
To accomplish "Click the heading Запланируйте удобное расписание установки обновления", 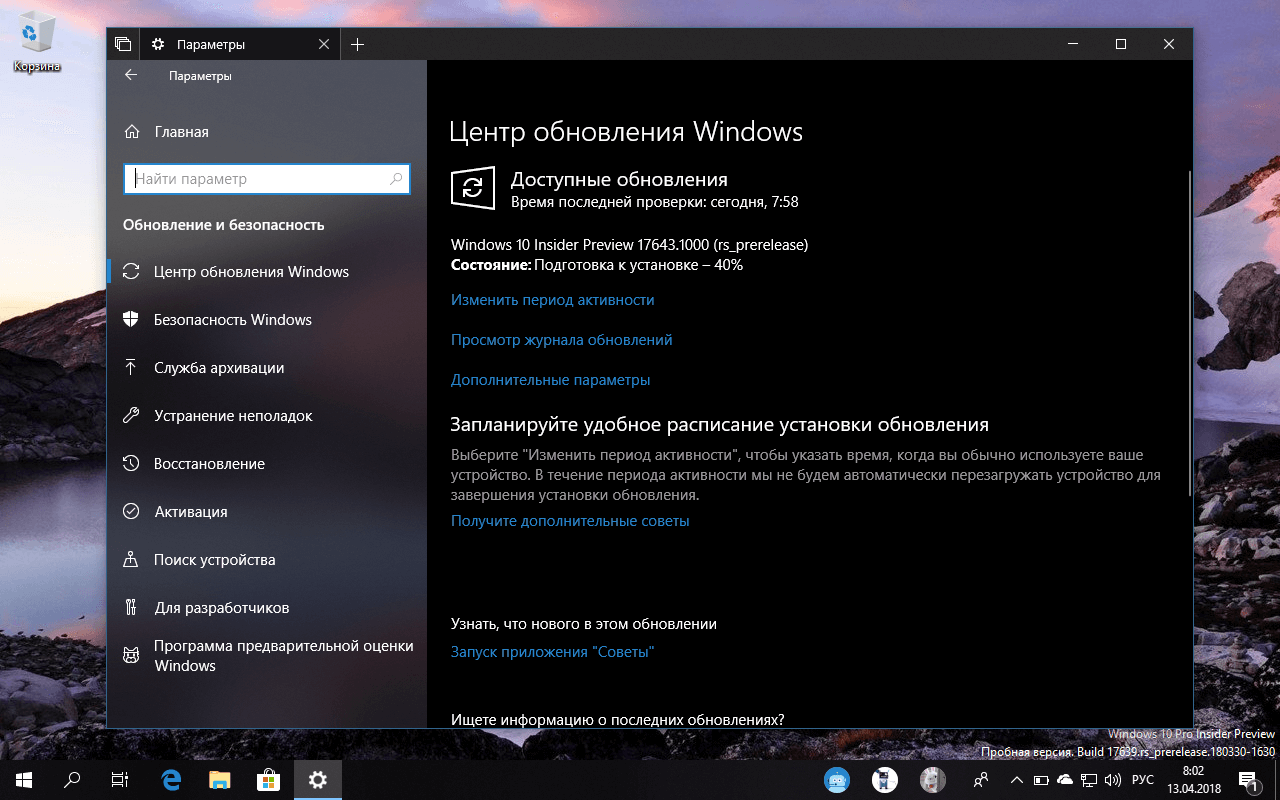I will point(720,425).
